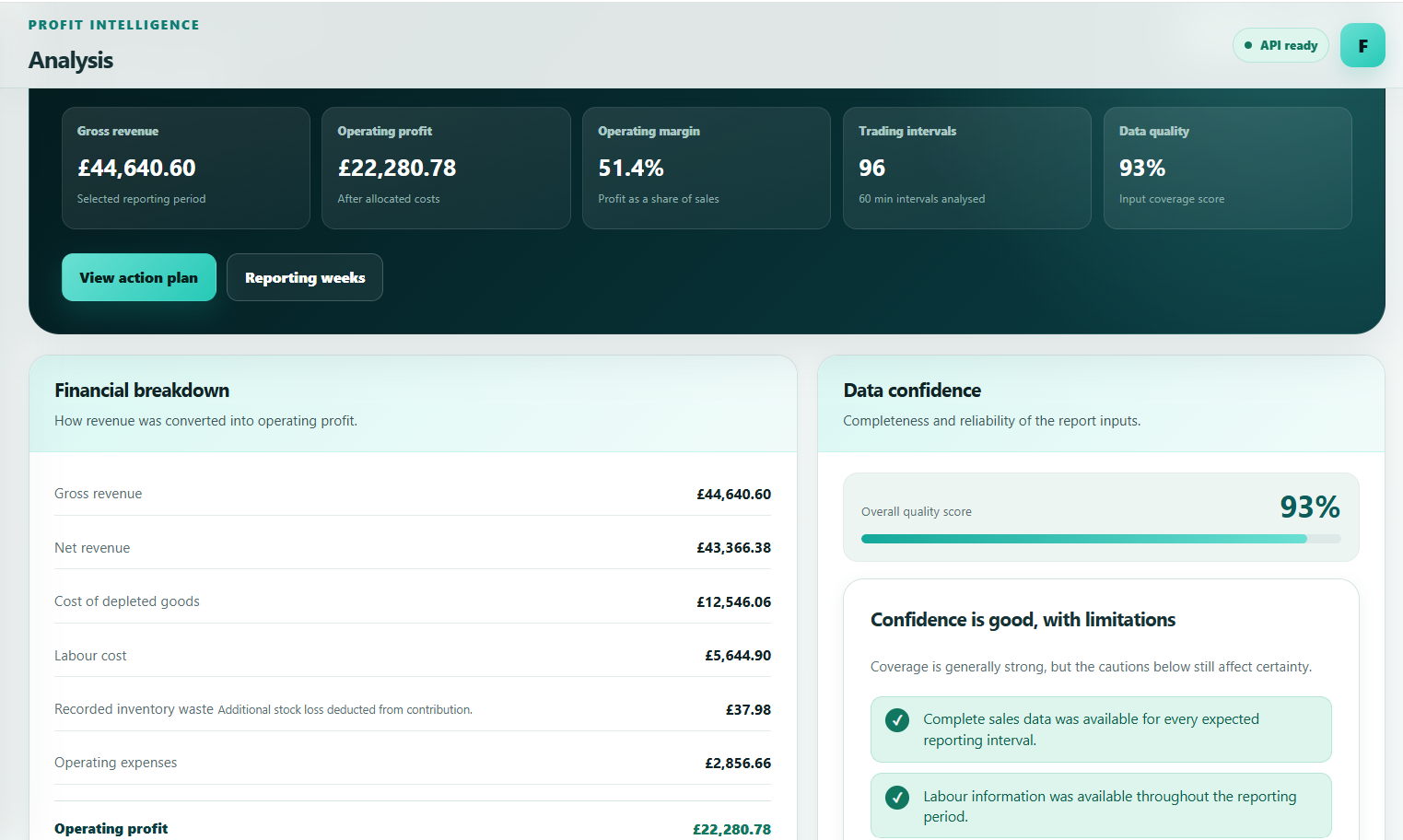Select the Gross revenue summary card
The height and width of the screenshot is (840, 1403).
186,168
